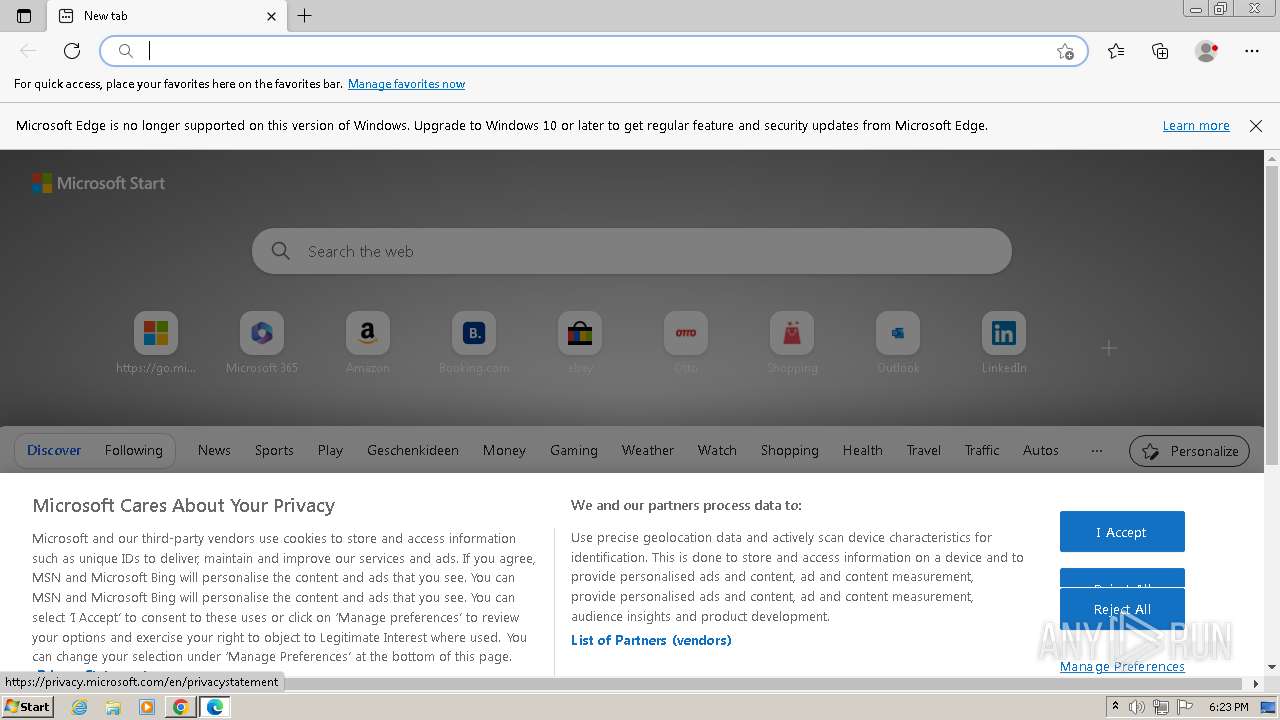Refresh the current page
Image resolution: width=1280 pixels, height=720 pixels.
tap(72, 51)
